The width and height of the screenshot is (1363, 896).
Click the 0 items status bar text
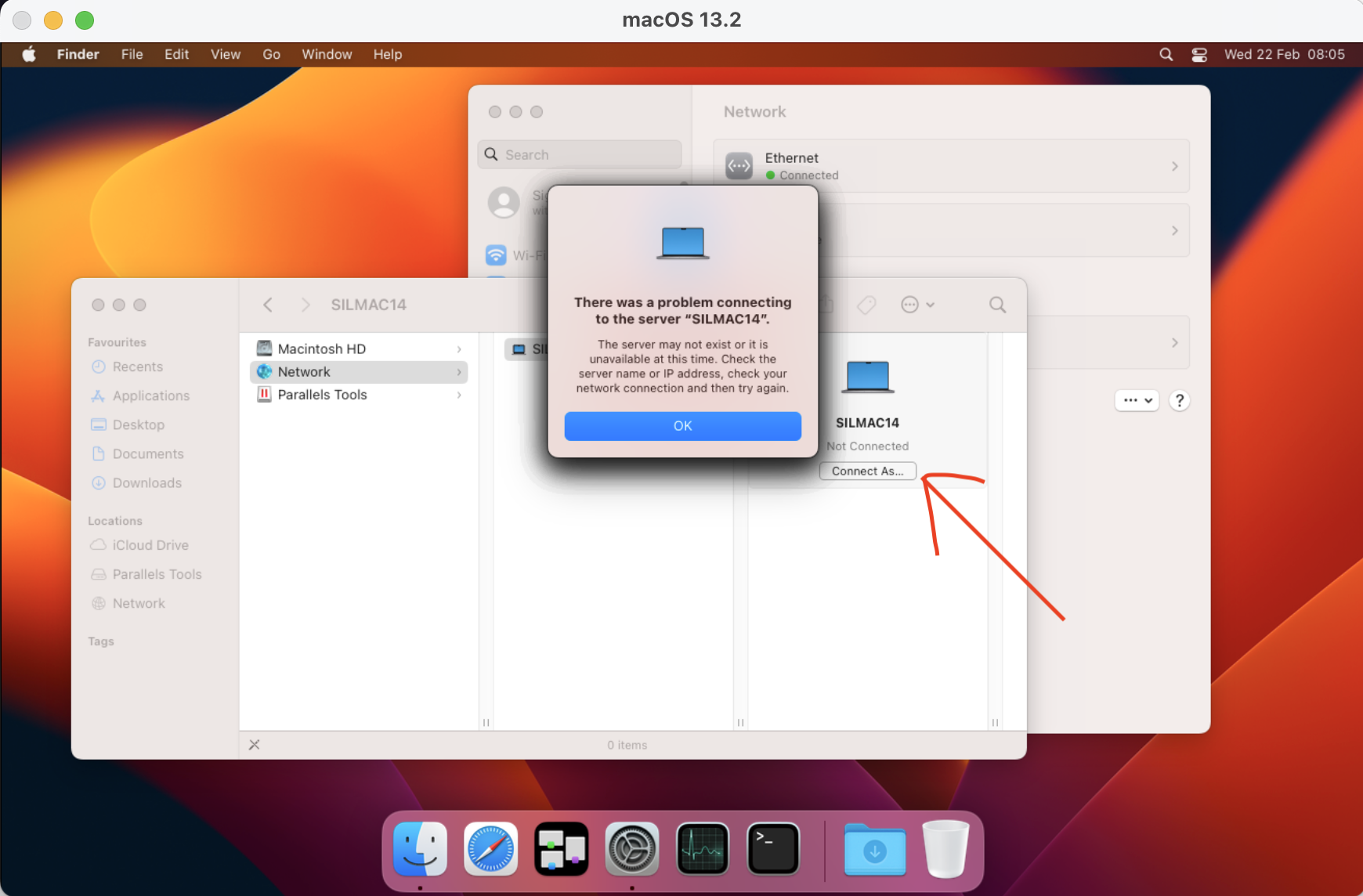tap(627, 745)
